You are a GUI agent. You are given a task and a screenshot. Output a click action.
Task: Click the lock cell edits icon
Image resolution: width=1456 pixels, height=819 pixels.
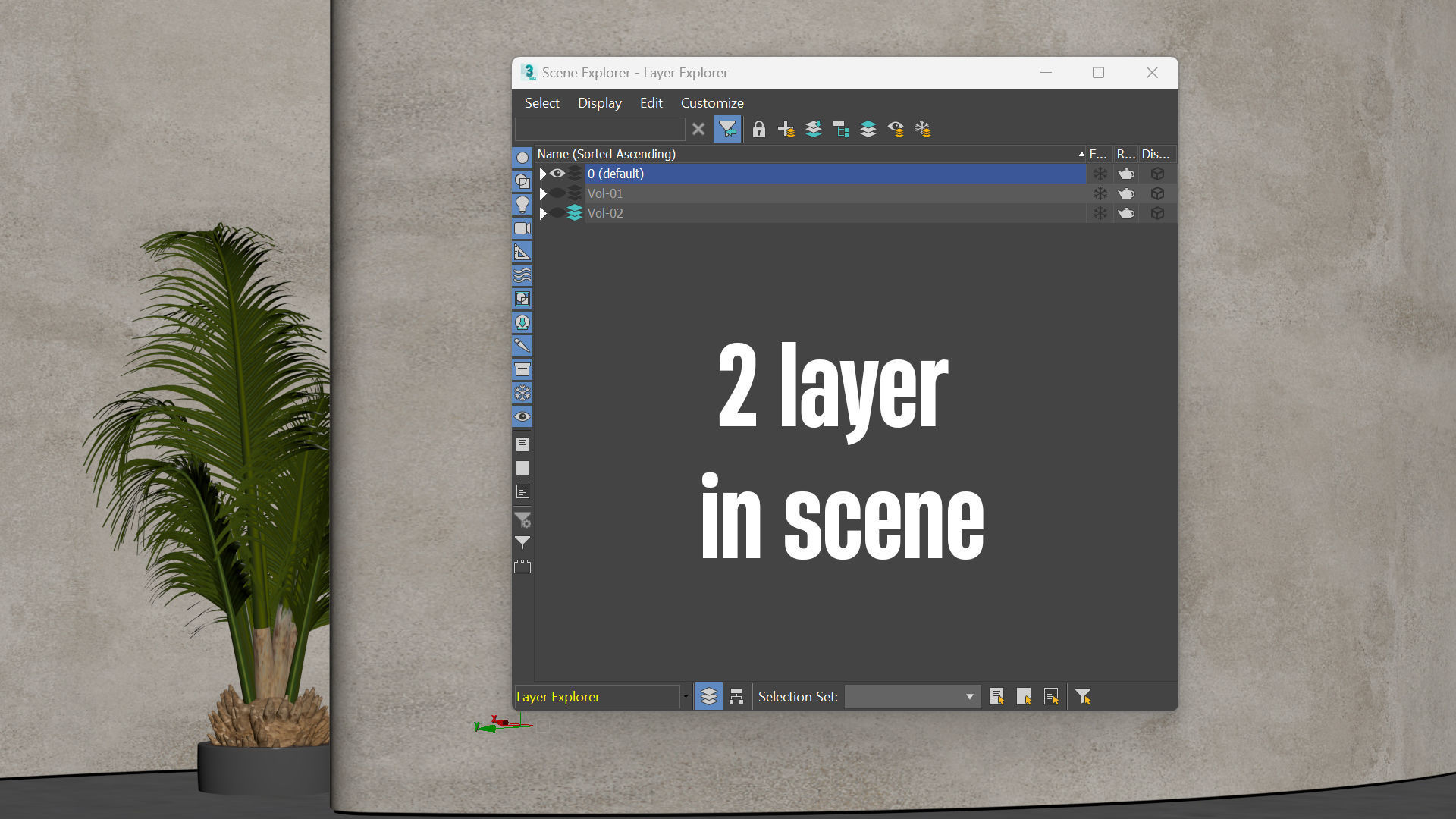tap(758, 129)
